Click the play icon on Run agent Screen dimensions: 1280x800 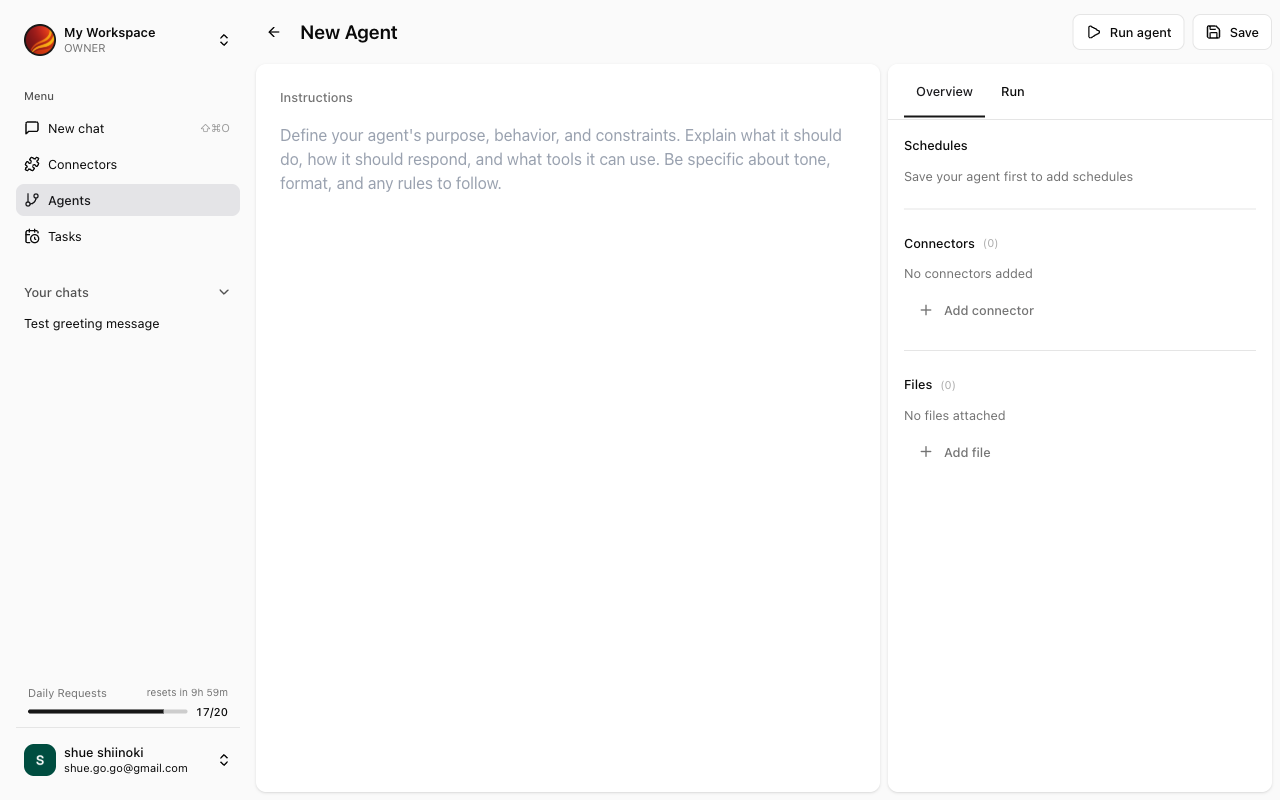1094,32
